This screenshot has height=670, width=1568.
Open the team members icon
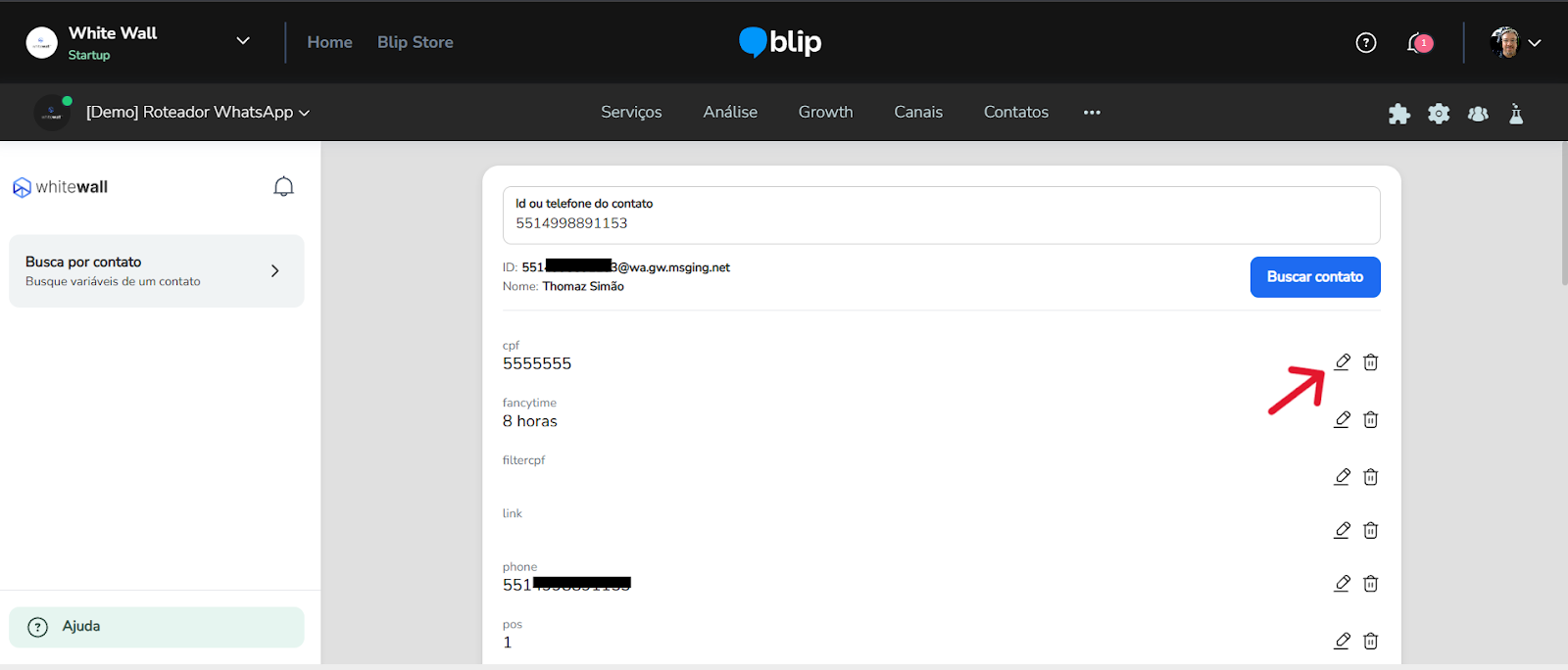[x=1478, y=114]
